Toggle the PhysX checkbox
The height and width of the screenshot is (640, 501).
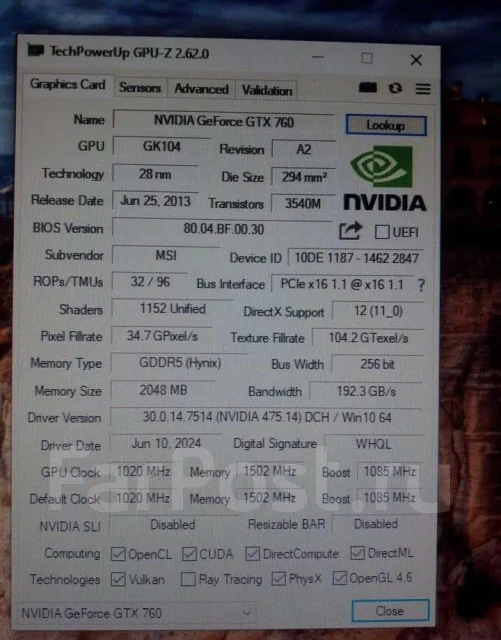pos(279,578)
